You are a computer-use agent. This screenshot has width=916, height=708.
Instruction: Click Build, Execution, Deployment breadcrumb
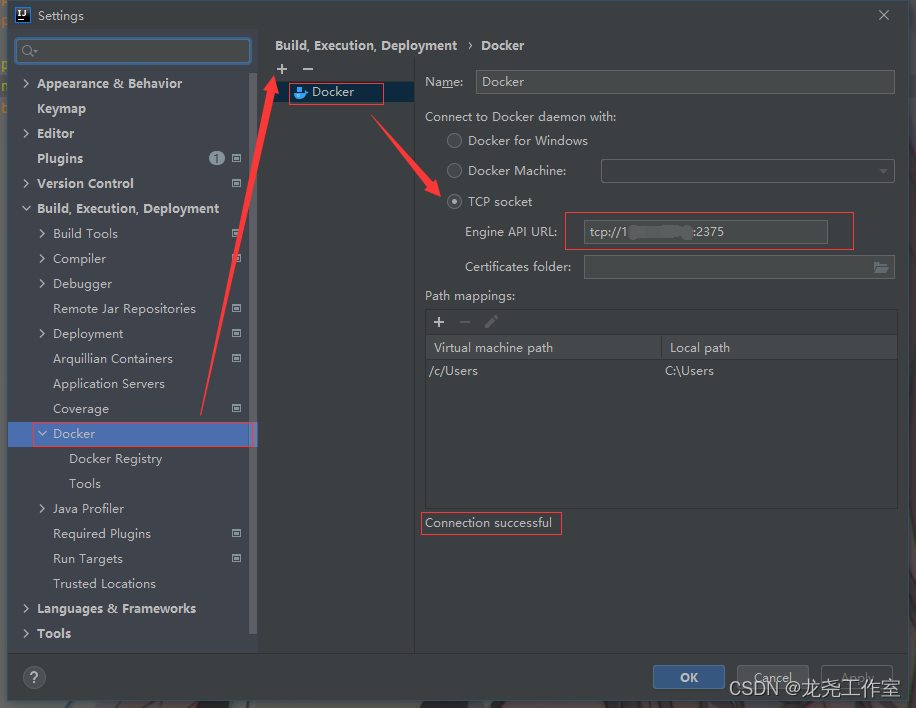366,46
